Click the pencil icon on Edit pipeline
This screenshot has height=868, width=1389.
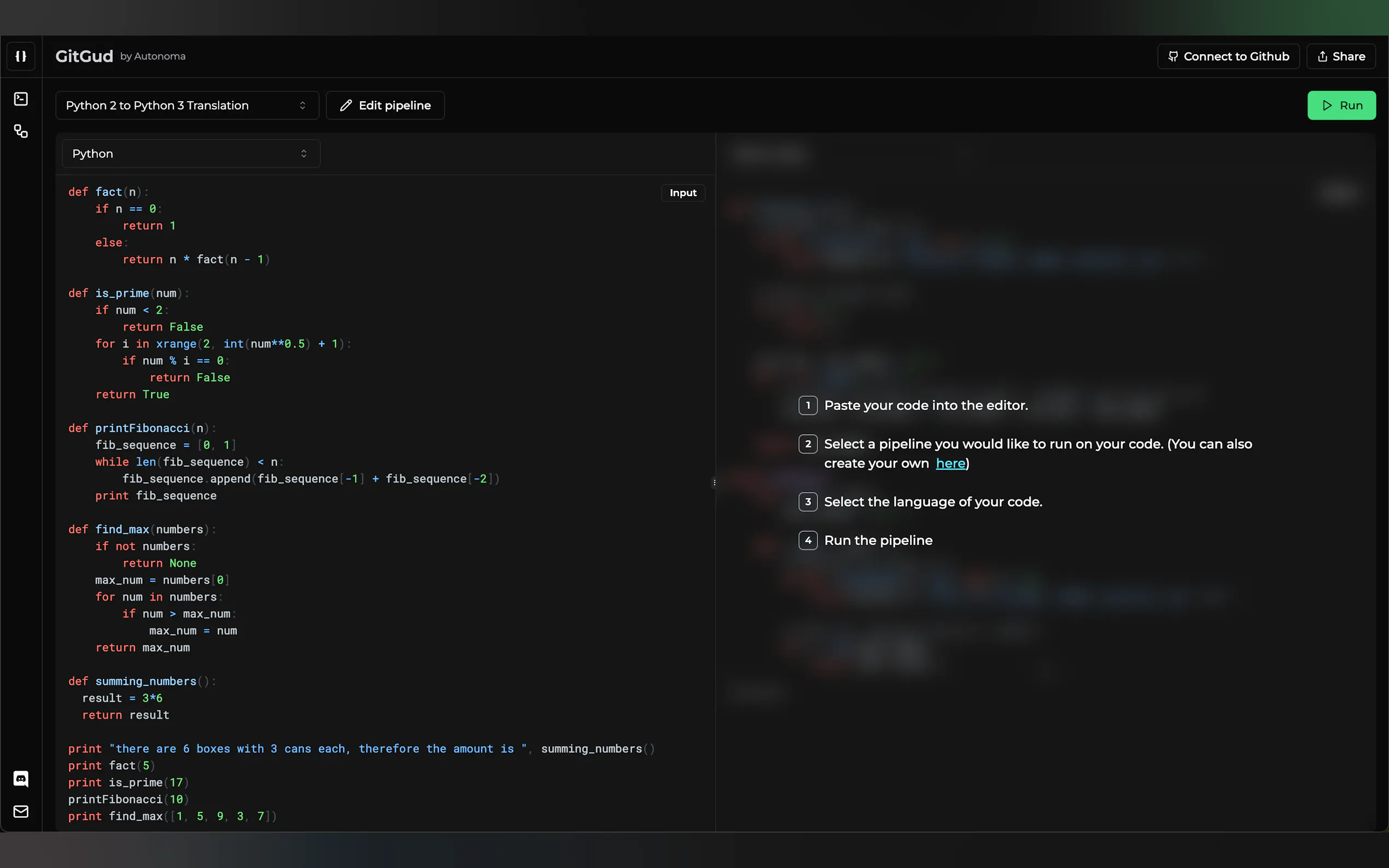tap(346, 105)
